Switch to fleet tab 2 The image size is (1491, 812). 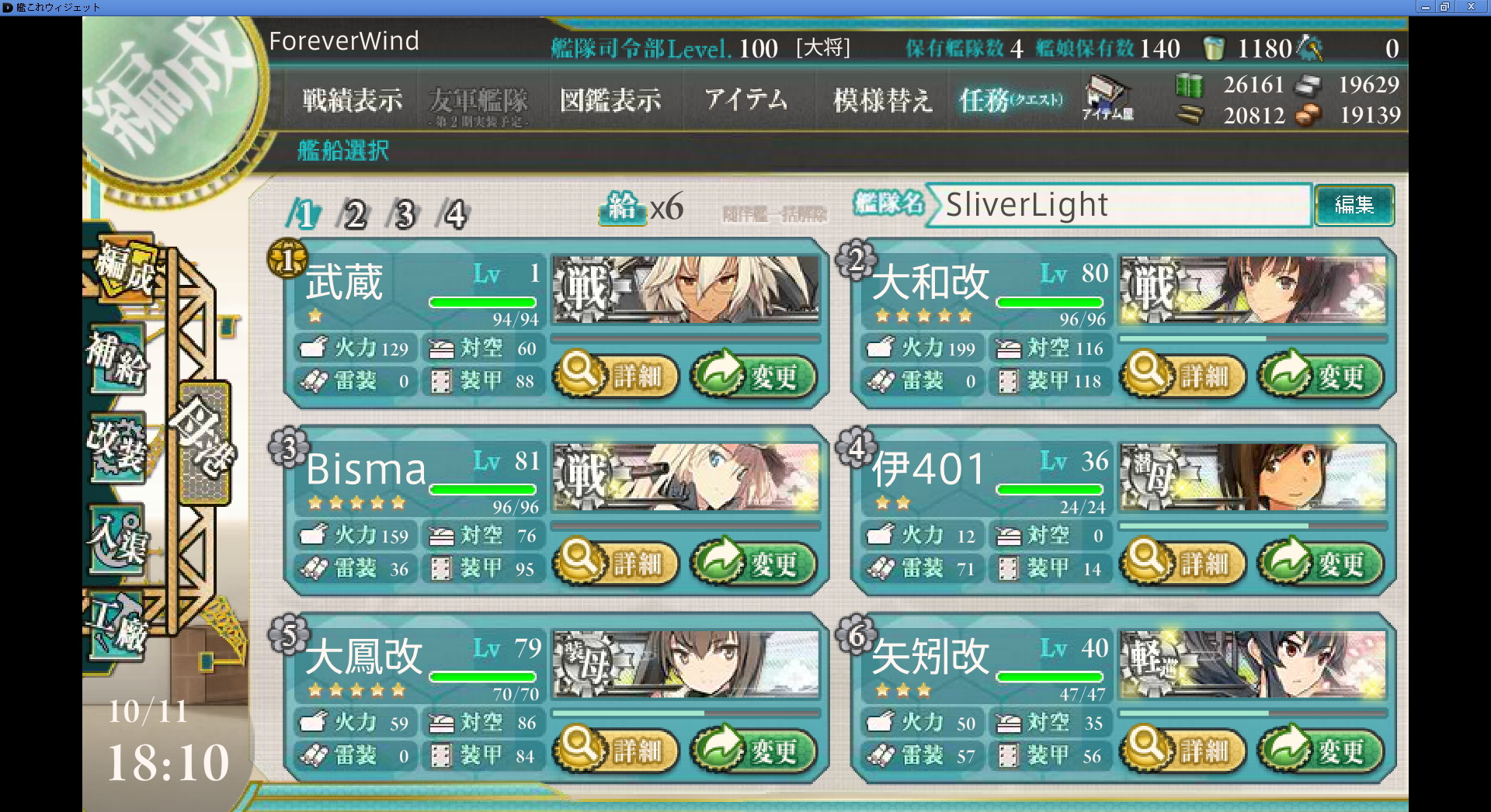[354, 214]
